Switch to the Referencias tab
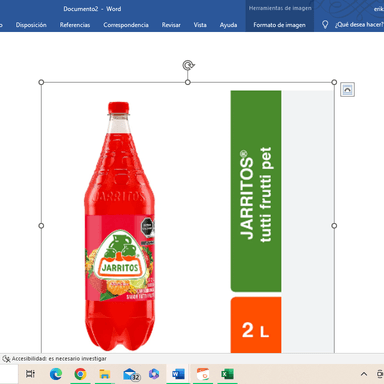 (75, 25)
